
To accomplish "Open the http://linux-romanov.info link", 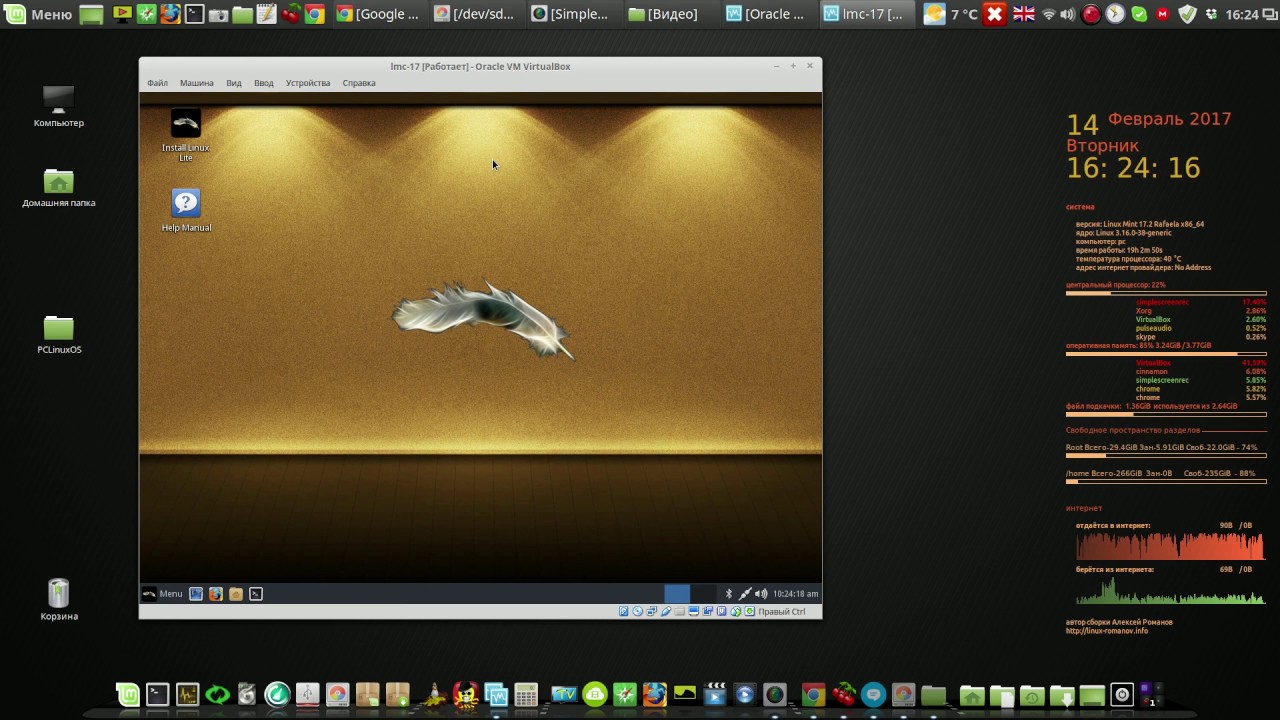I will coord(1107,631).
